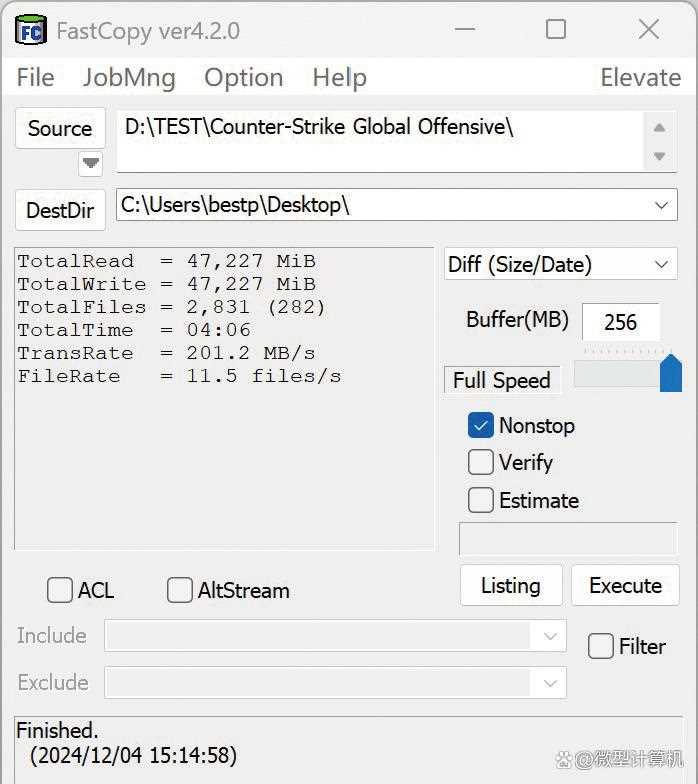
Task: Enable the Verify checkbox
Action: click(x=481, y=462)
